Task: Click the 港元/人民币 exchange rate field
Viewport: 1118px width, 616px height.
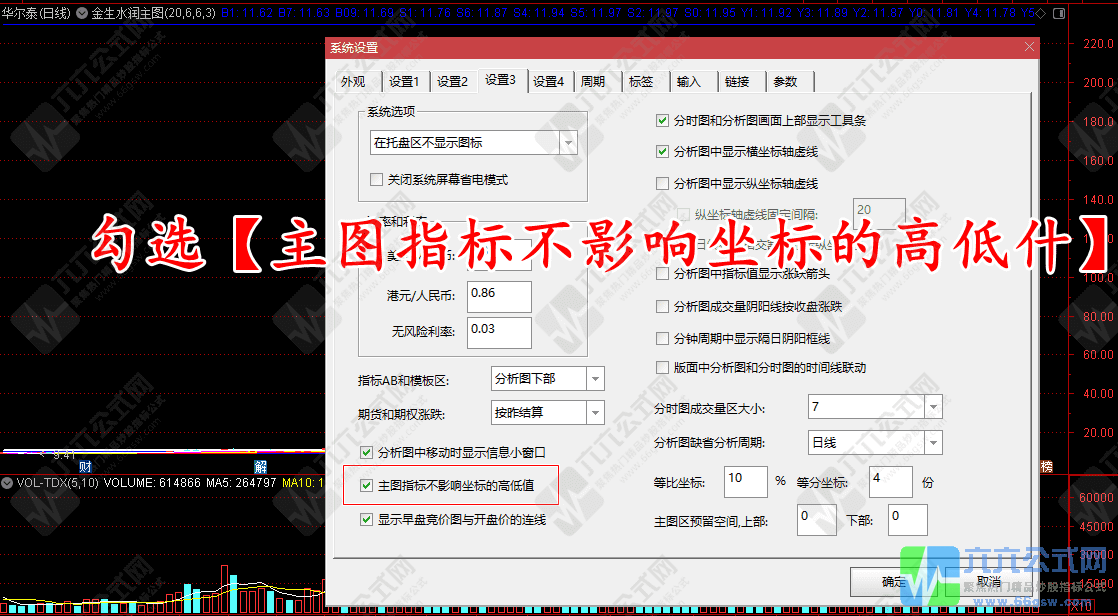Action: [499, 296]
